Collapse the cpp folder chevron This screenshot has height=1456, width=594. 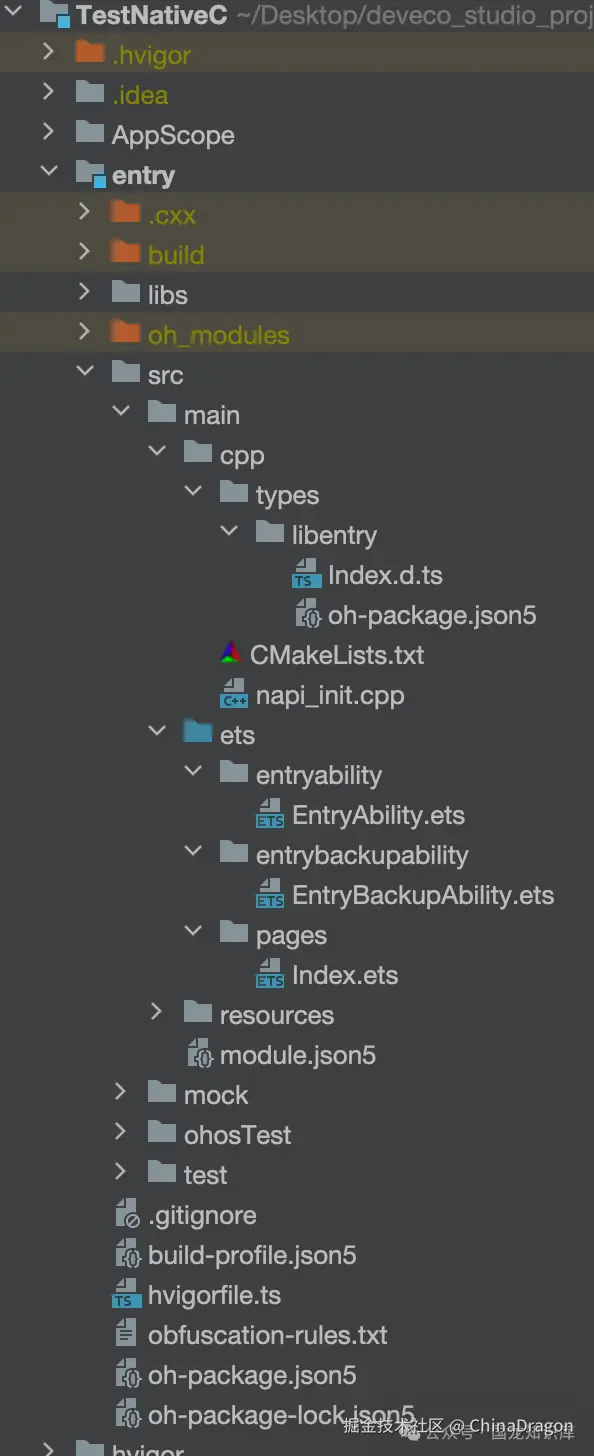[156, 453]
